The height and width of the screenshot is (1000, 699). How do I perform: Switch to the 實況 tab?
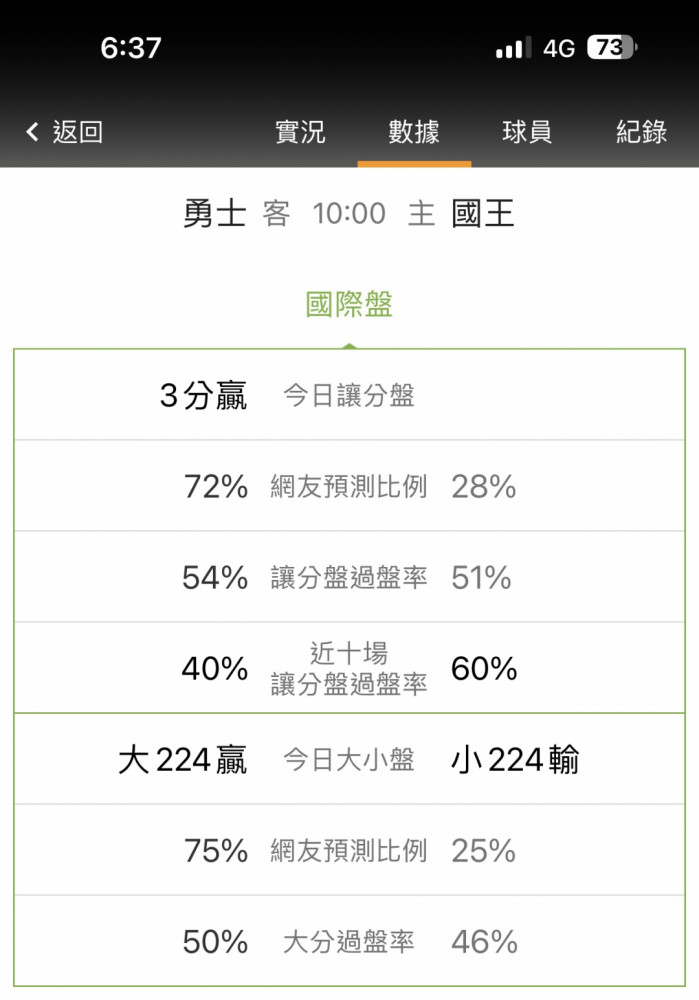tap(300, 132)
